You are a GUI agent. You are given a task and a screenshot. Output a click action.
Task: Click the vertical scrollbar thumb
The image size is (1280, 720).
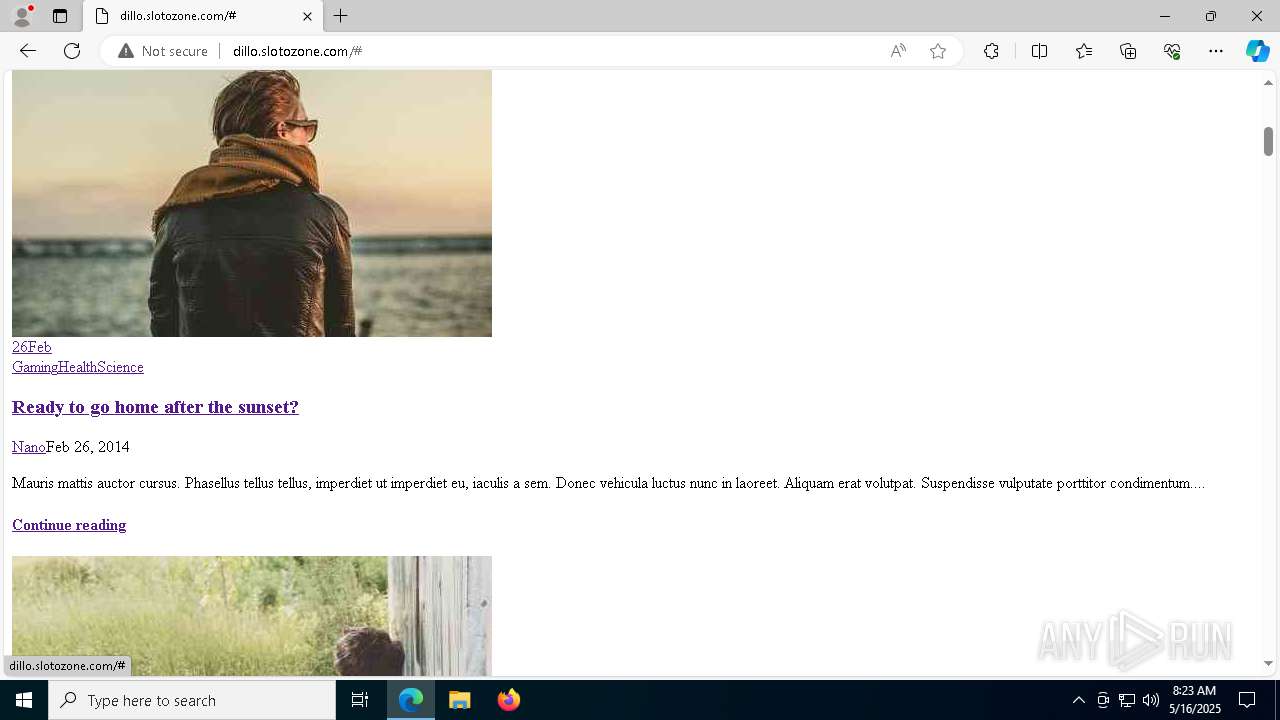coord(1268,141)
